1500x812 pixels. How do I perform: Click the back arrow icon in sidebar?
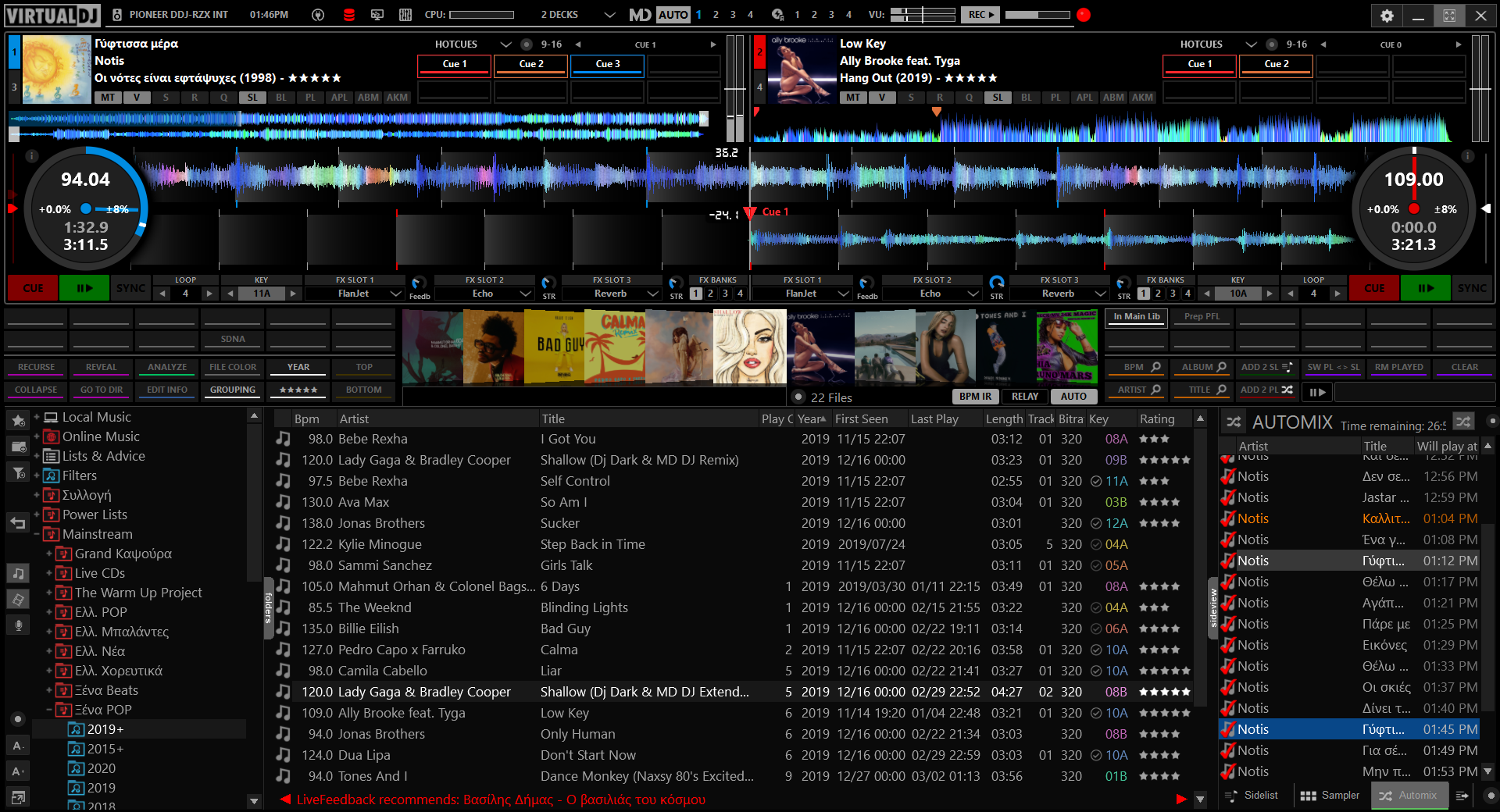click(18, 522)
